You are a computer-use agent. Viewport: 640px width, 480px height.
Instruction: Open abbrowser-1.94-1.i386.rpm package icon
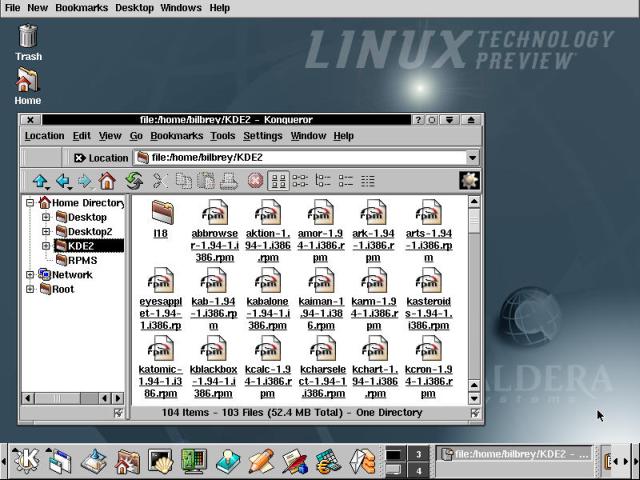coord(214,213)
